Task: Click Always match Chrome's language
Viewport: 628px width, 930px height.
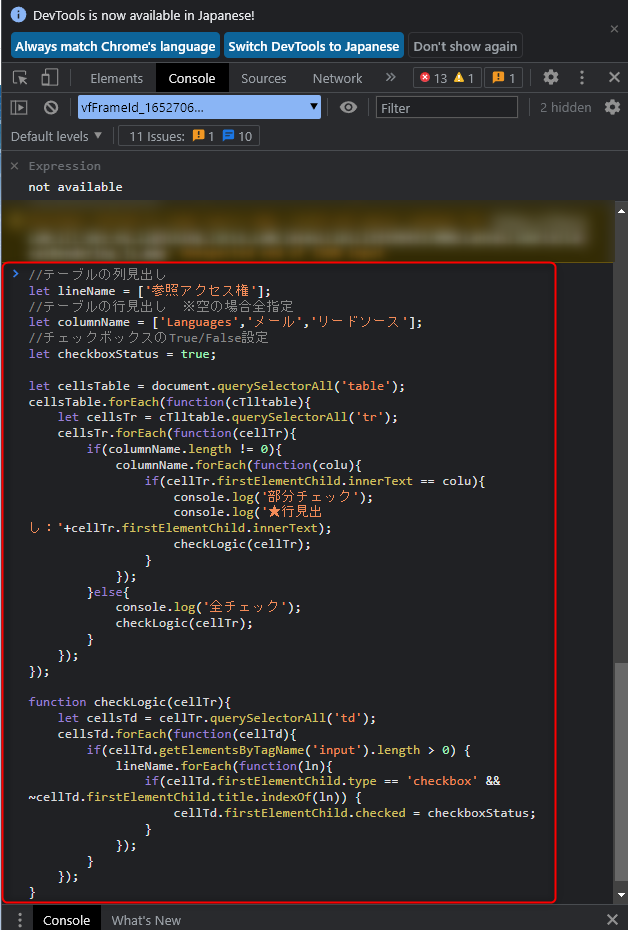Action: [x=115, y=46]
